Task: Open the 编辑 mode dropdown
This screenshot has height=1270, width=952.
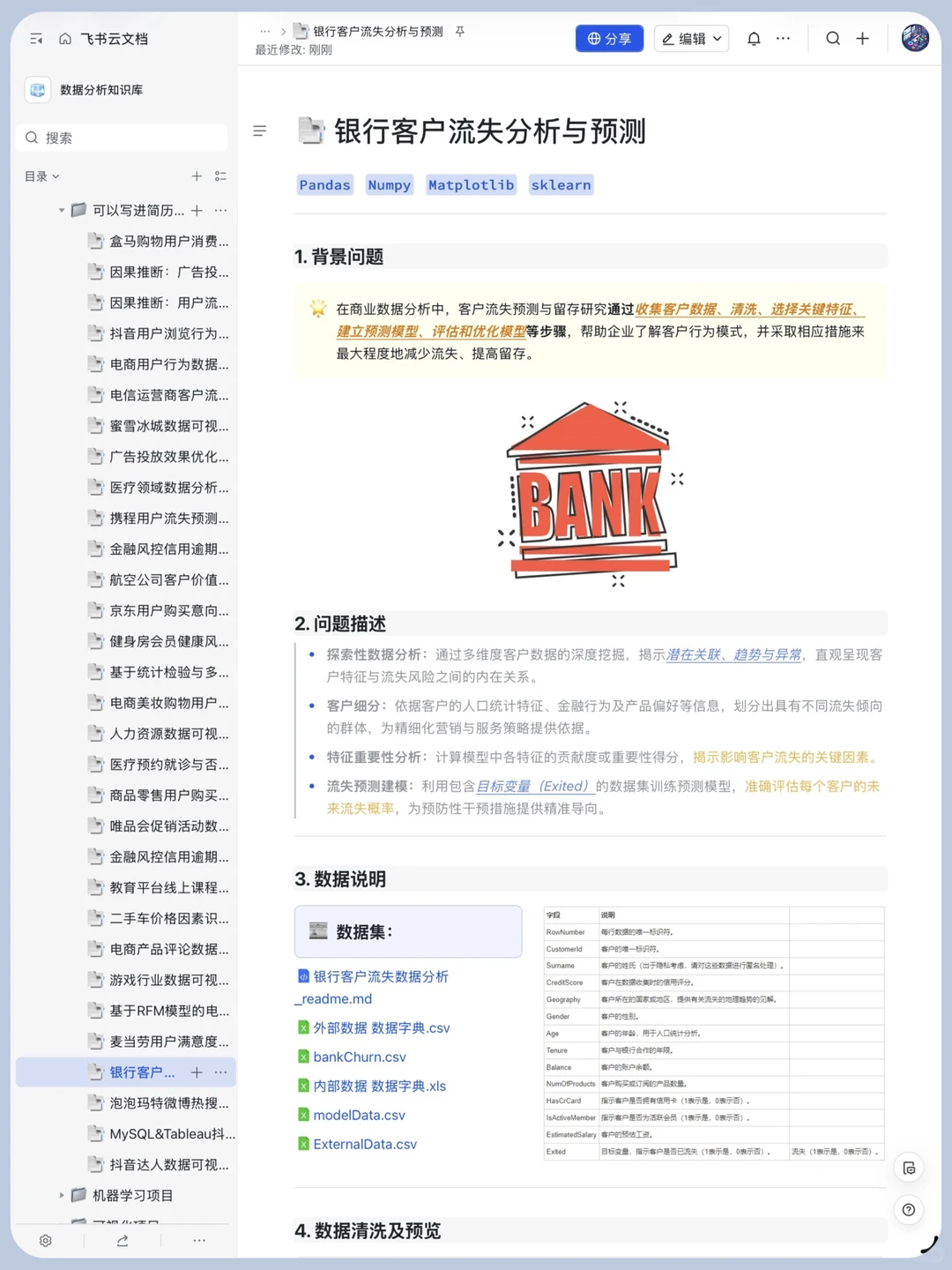Action: tap(691, 39)
